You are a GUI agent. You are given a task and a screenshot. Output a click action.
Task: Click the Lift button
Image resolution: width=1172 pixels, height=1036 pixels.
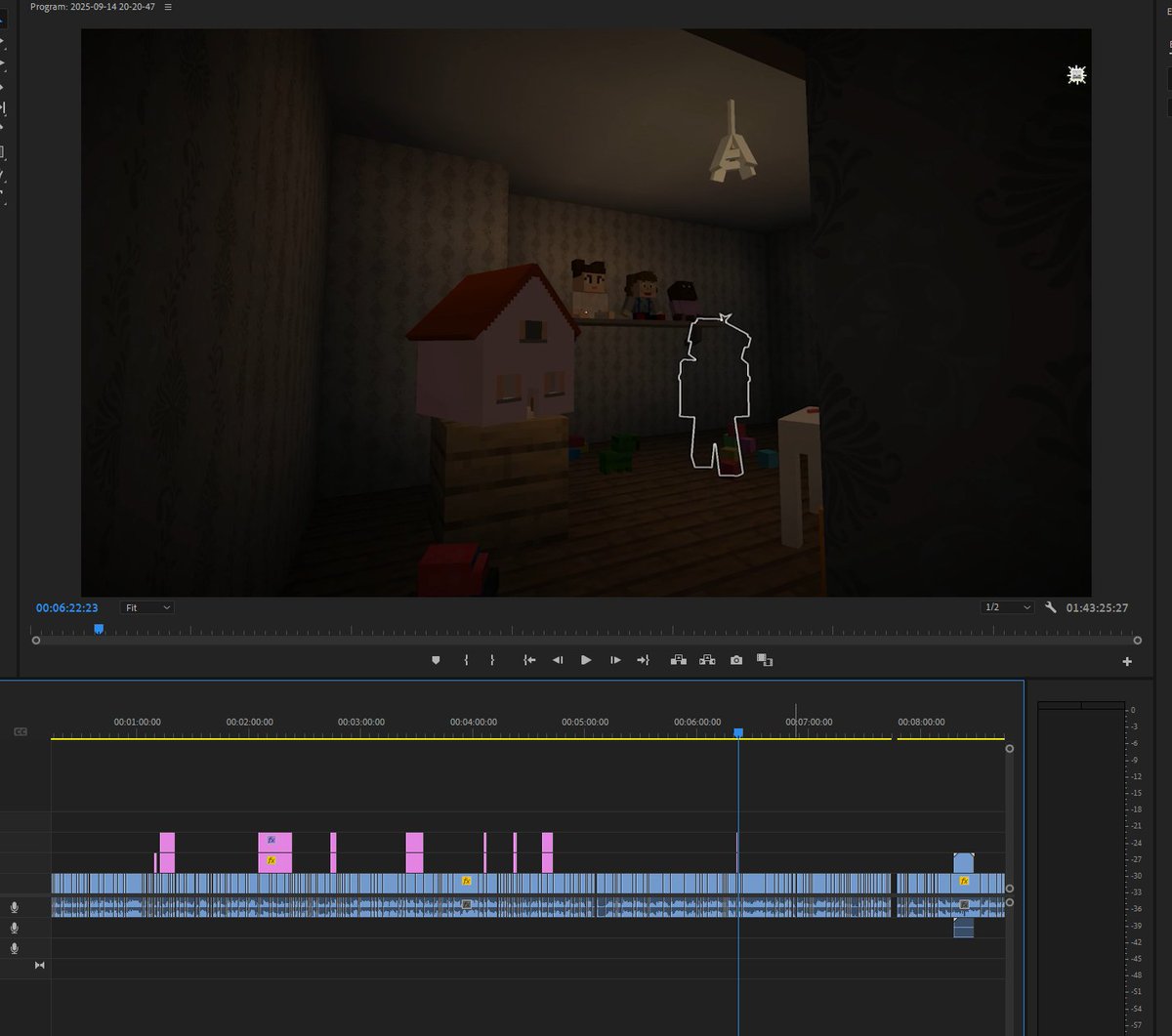tap(679, 660)
